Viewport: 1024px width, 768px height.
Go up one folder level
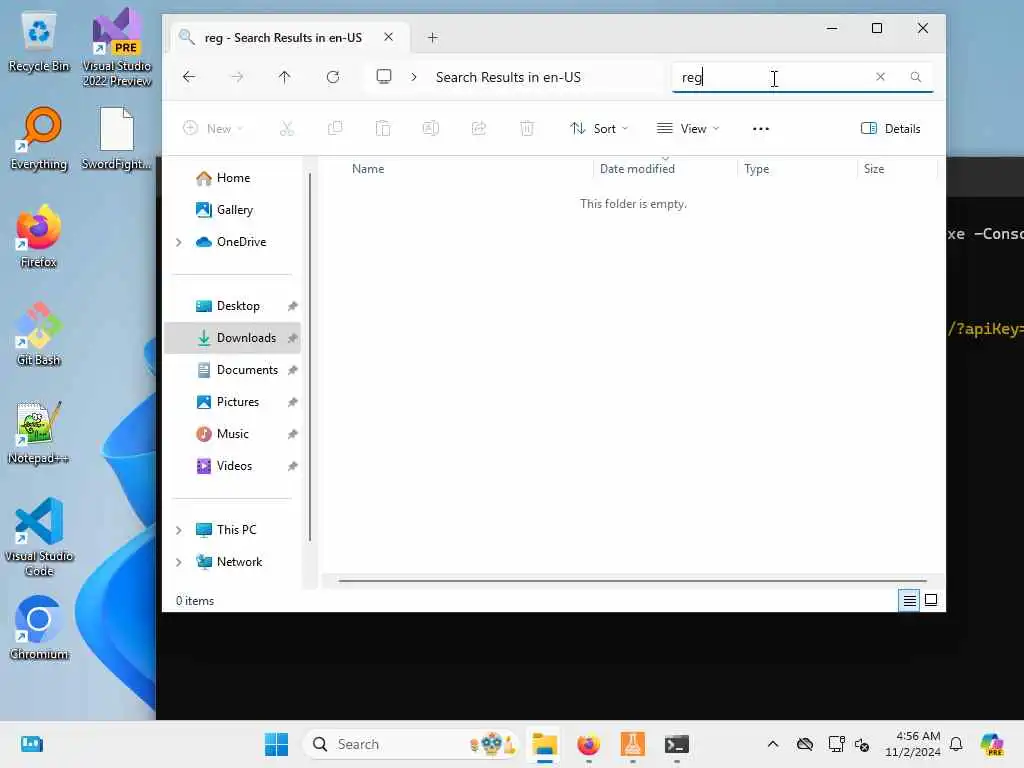click(x=284, y=77)
